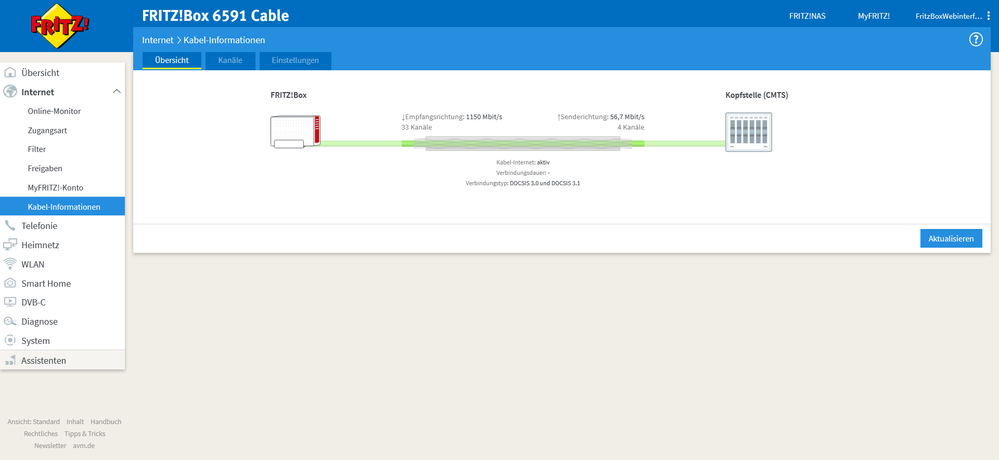
Task: Click the Assistenten wizard icon
Action: click(x=10, y=361)
